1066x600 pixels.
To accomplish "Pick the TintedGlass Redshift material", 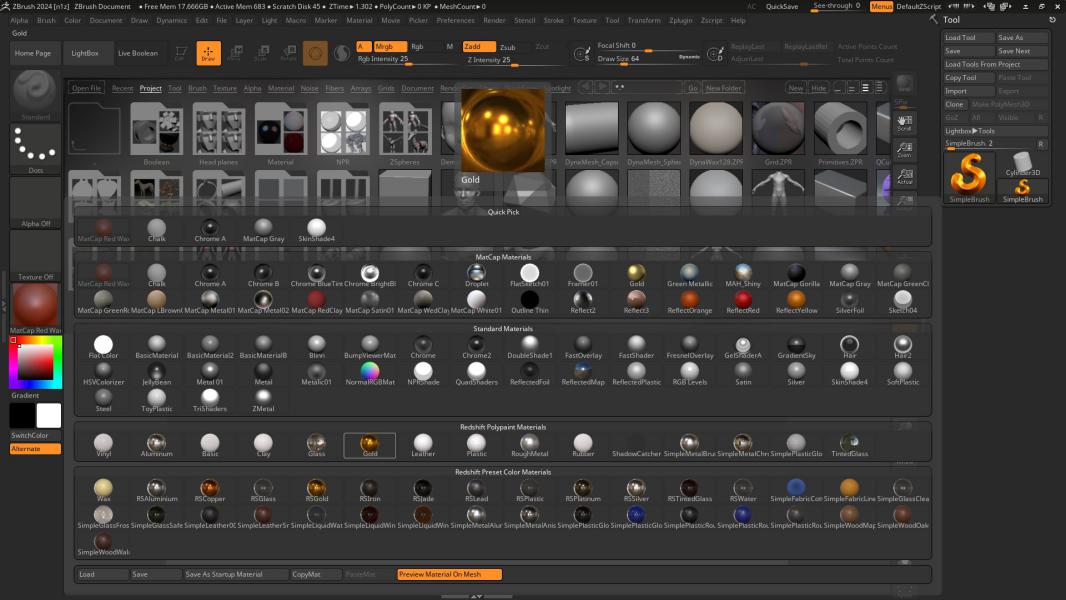I will click(x=849, y=445).
